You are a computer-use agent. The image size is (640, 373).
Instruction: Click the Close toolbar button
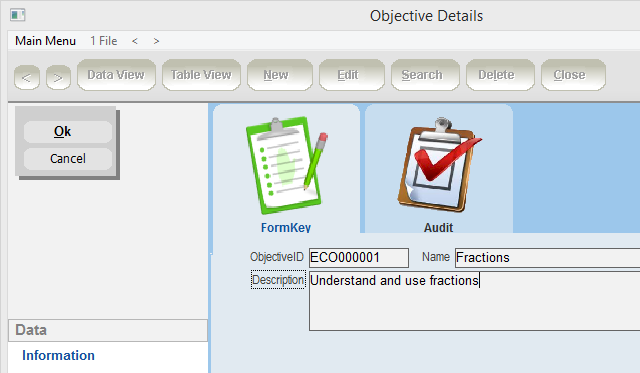[573, 75]
